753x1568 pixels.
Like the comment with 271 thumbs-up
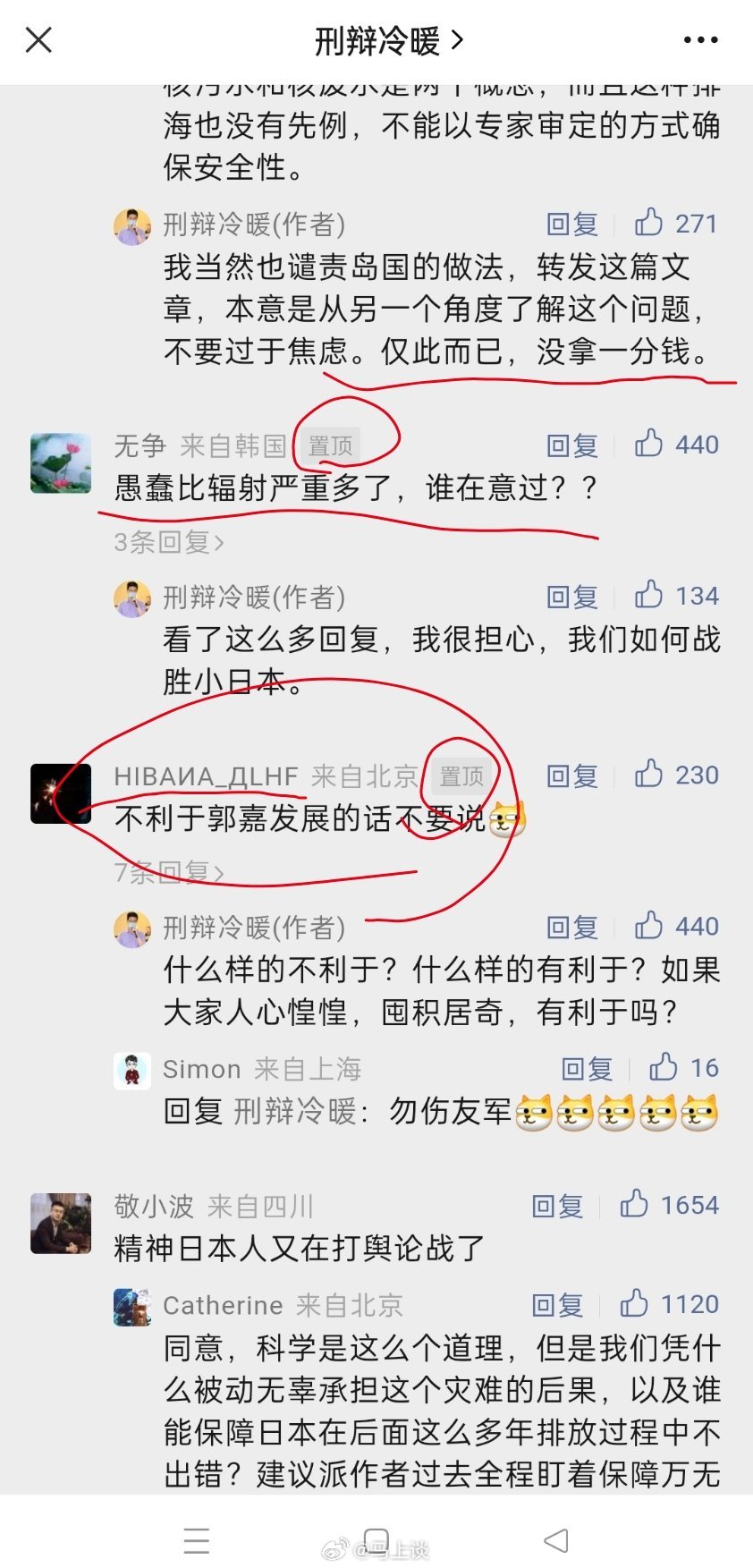click(675, 223)
